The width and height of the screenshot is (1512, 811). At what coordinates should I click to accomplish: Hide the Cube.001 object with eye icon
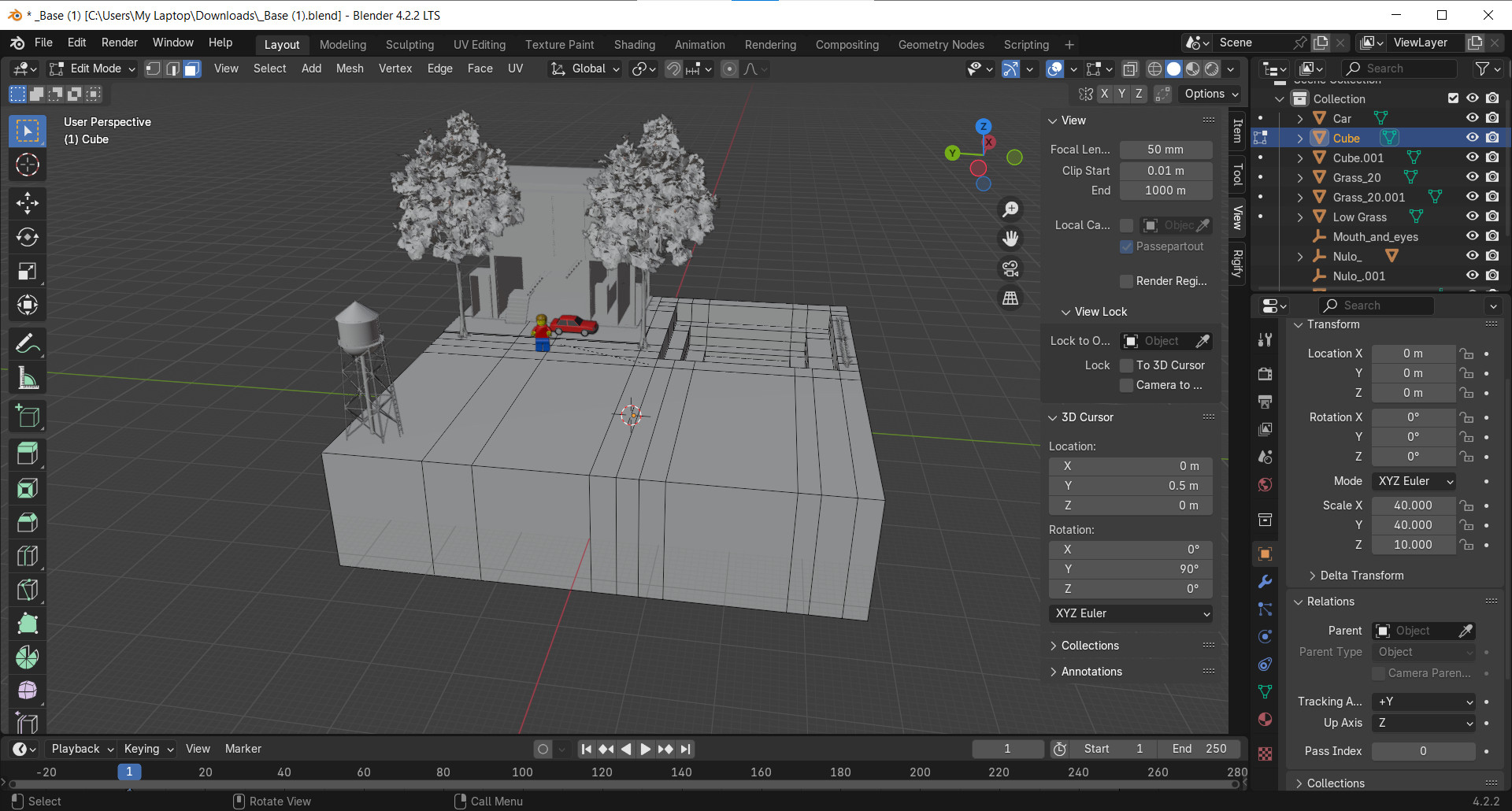1472,157
